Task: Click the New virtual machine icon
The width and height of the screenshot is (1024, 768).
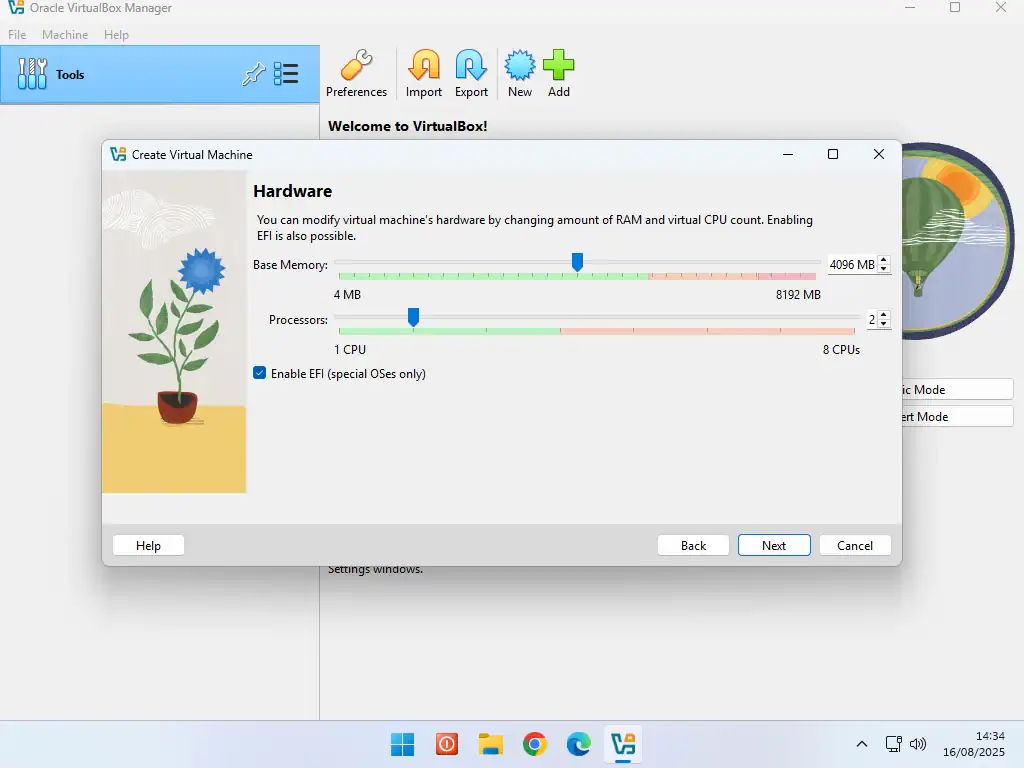Action: pyautogui.click(x=520, y=68)
